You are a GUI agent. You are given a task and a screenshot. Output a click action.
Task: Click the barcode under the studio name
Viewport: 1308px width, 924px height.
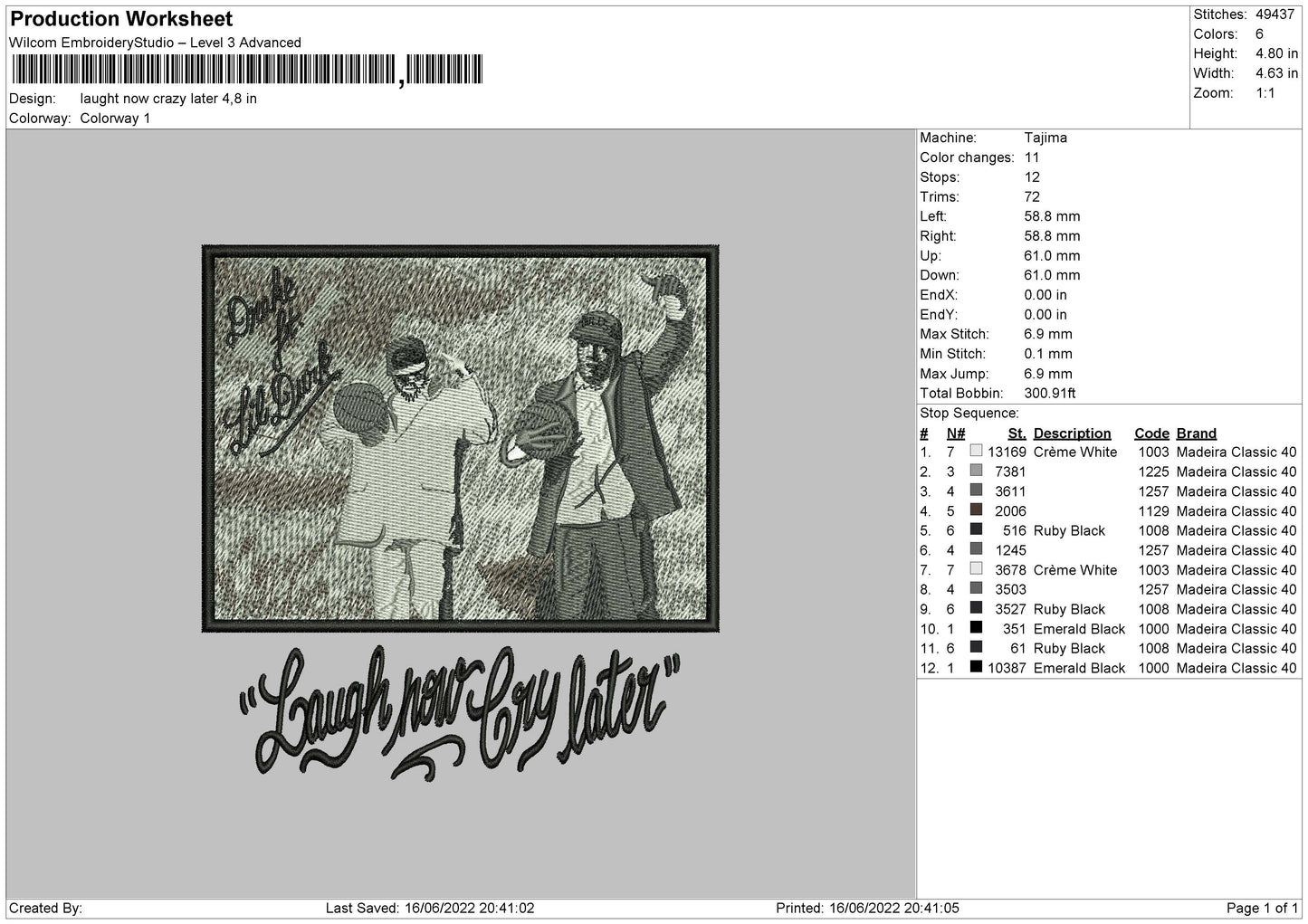point(246,71)
